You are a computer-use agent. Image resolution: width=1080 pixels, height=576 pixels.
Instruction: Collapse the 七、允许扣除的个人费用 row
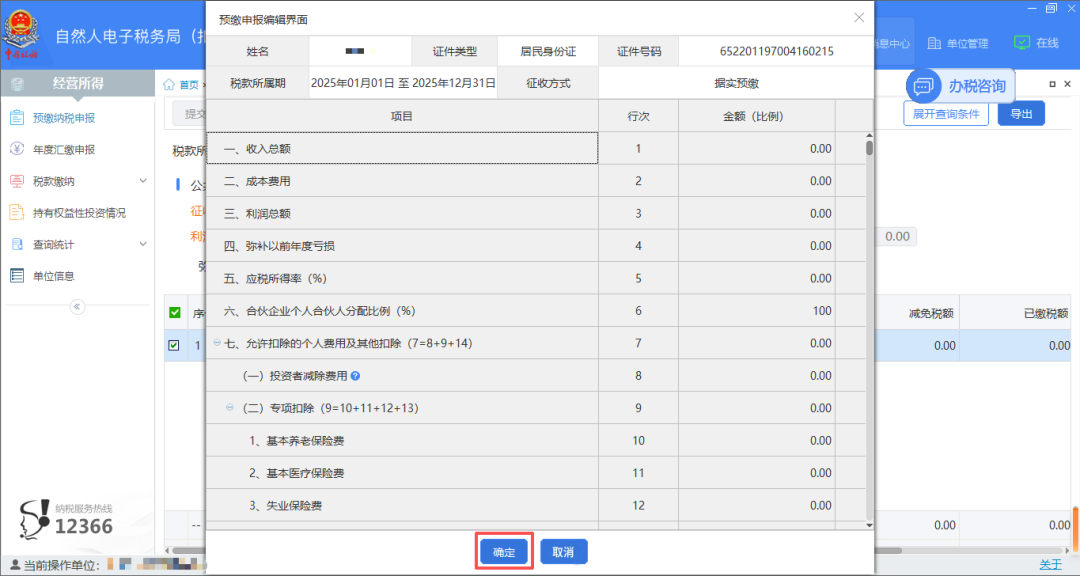218,343
